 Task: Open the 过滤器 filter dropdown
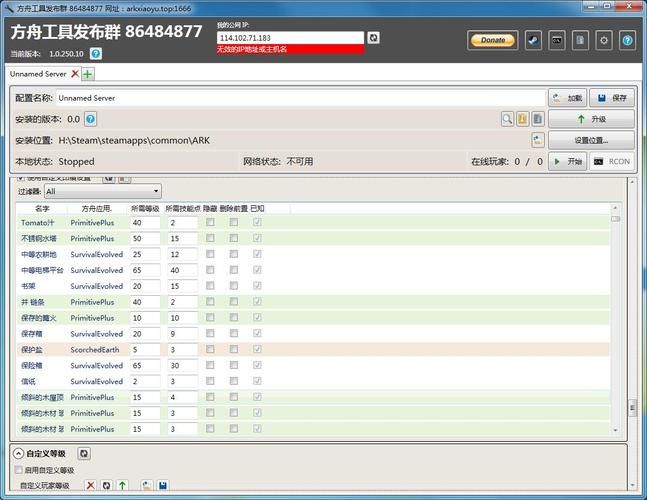tap(102, 191)
